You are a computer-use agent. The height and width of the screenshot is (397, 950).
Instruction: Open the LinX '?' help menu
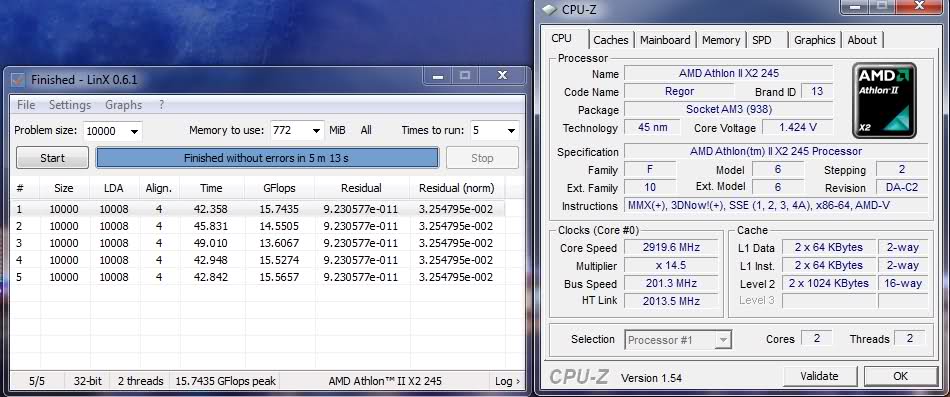(161, 105)
